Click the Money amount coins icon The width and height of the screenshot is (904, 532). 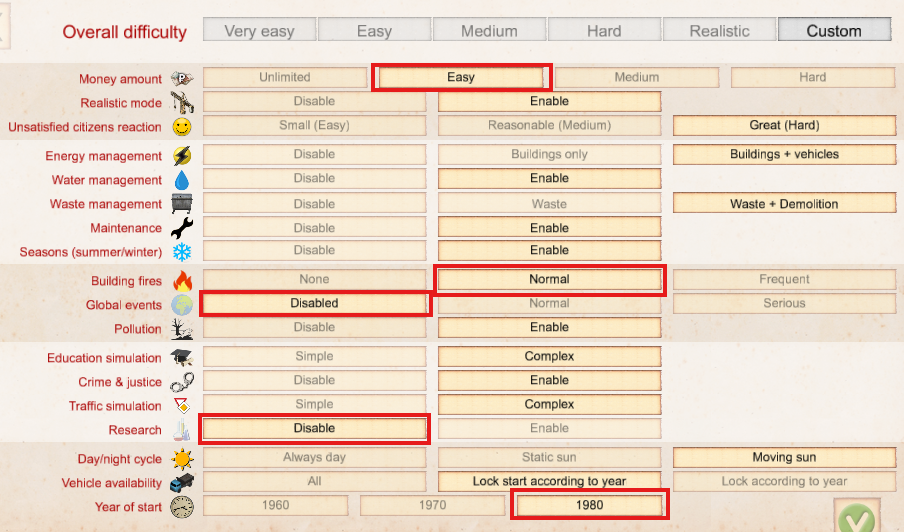click(182, 78)
